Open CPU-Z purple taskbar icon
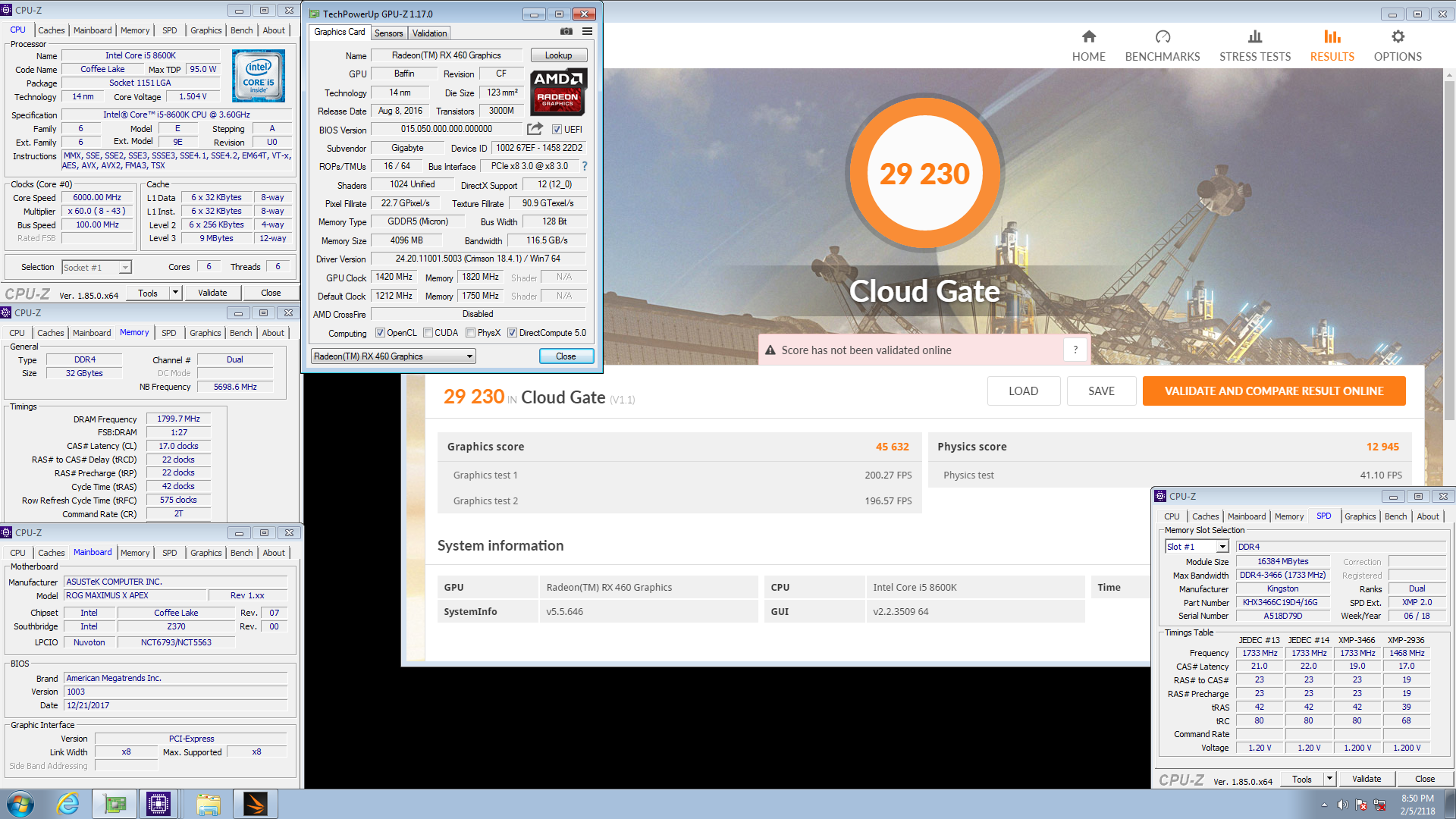Image resolution: width=1456 pixels, height=819 pixels. (x=158, y=804)
